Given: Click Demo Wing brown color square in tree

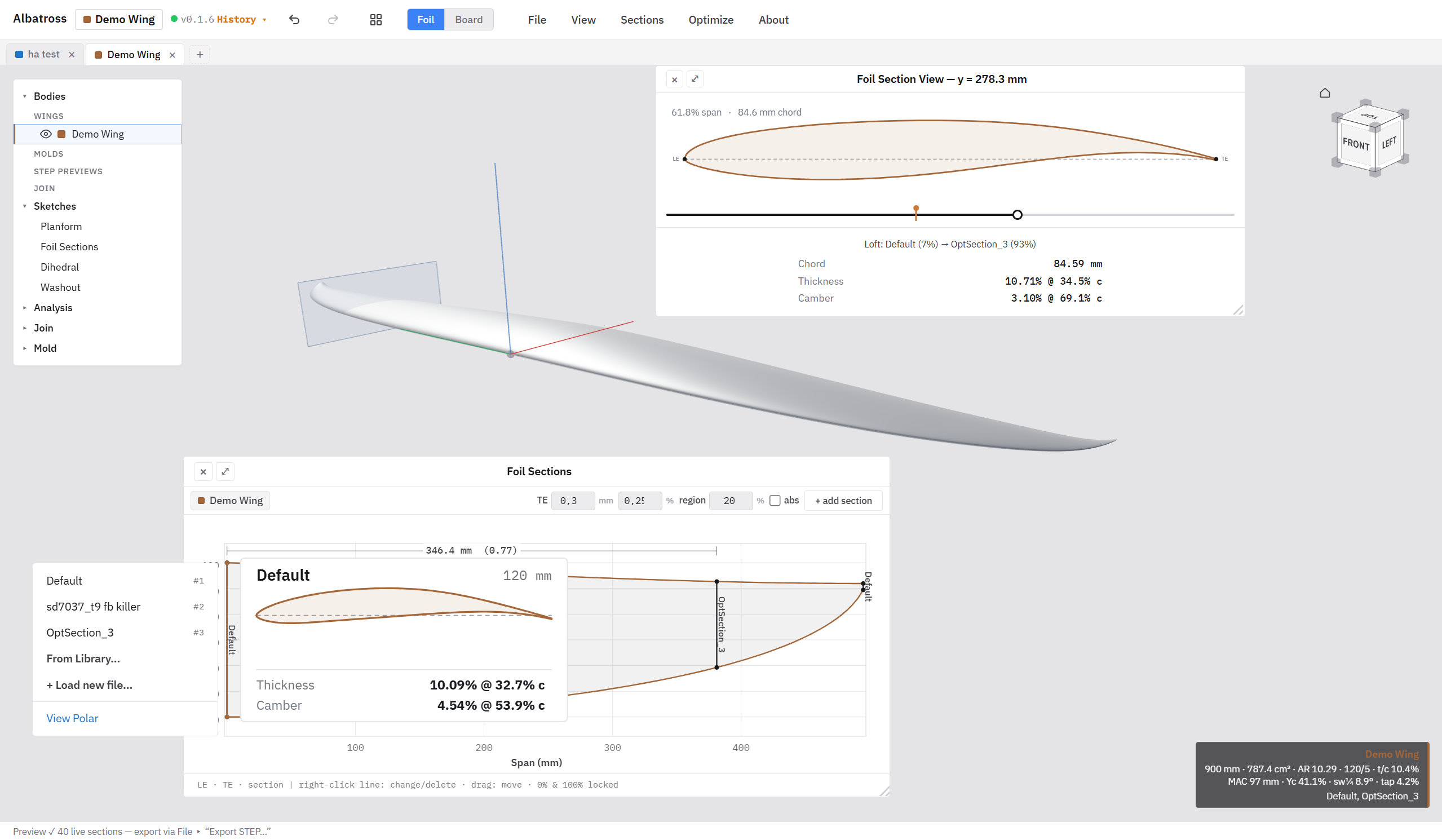Looking at the screenshot, I should point(61,134).
